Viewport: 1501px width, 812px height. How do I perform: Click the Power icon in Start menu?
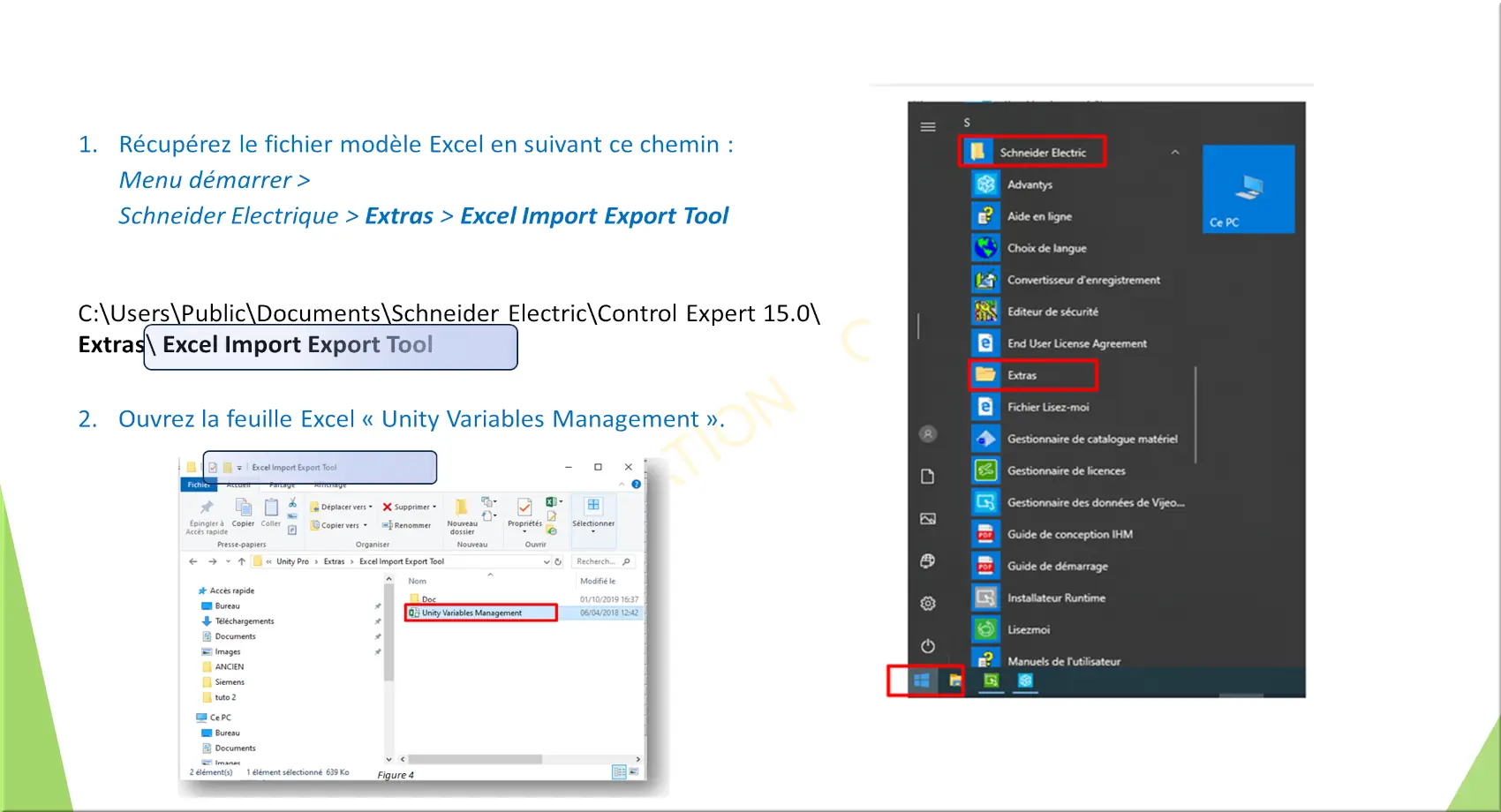click(x=928, y=646)
